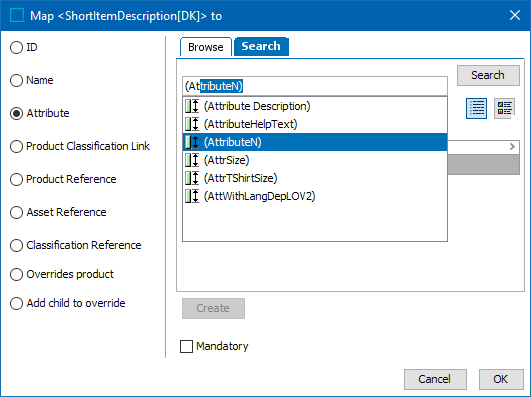Click the AttWithLangDepLOV2 attribute icon

point(192,196)
